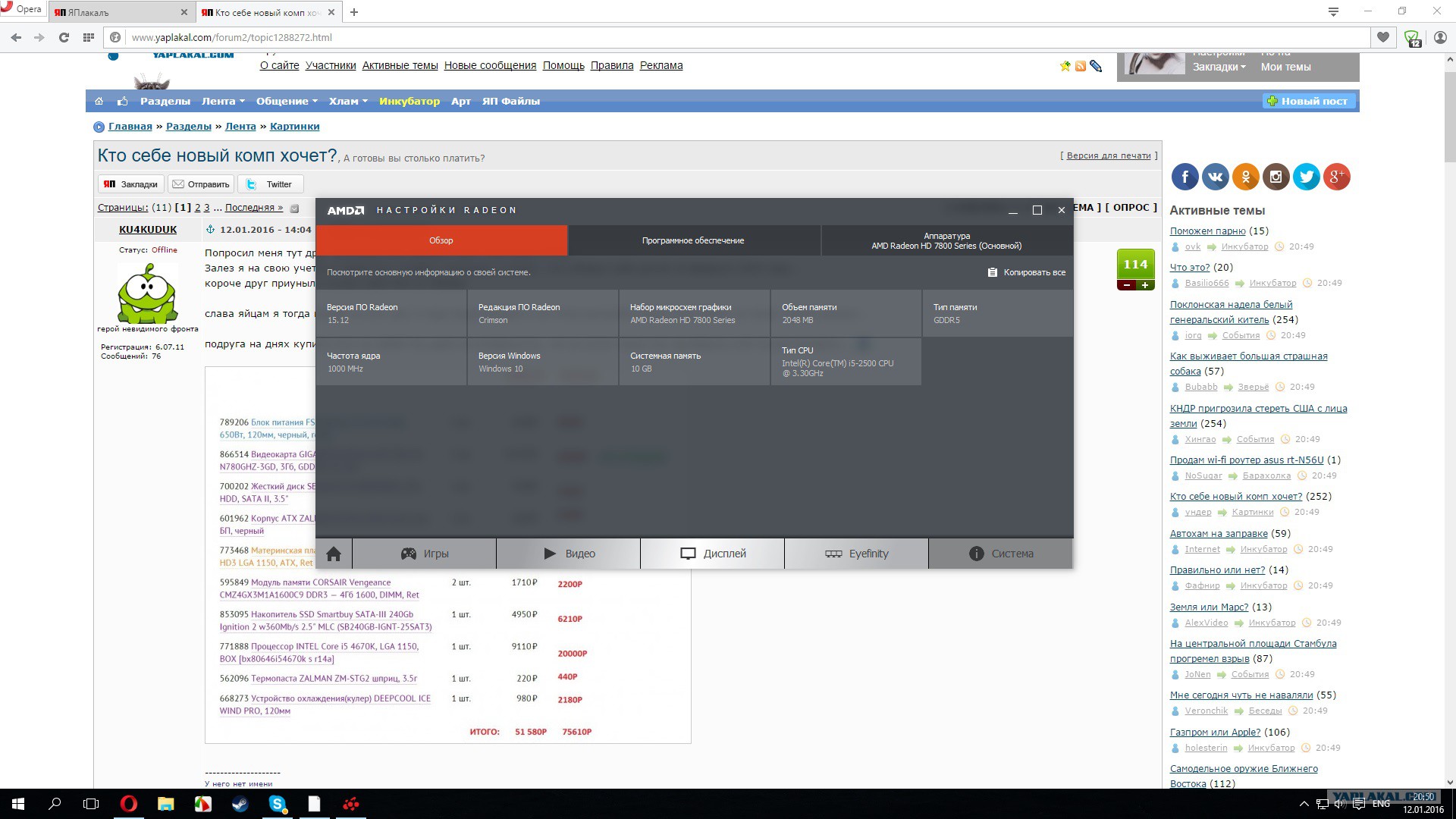Share on Facebook icon
The image size is (1456, 819).
pyautogui.click(x=1185, y=177)
